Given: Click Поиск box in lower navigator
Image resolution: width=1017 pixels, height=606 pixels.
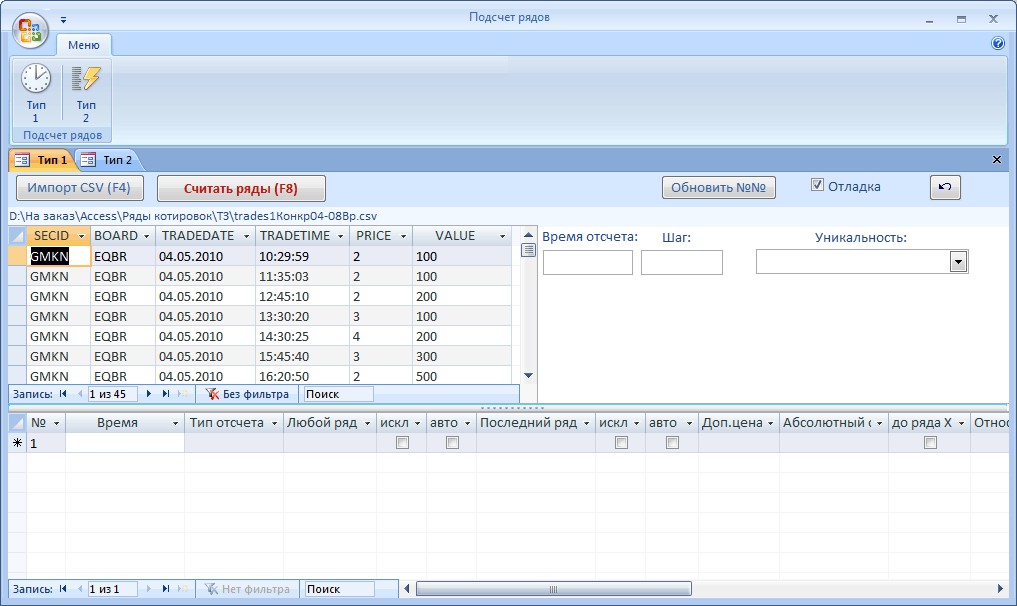Looking at the screenshot, I should coord(340,588).
